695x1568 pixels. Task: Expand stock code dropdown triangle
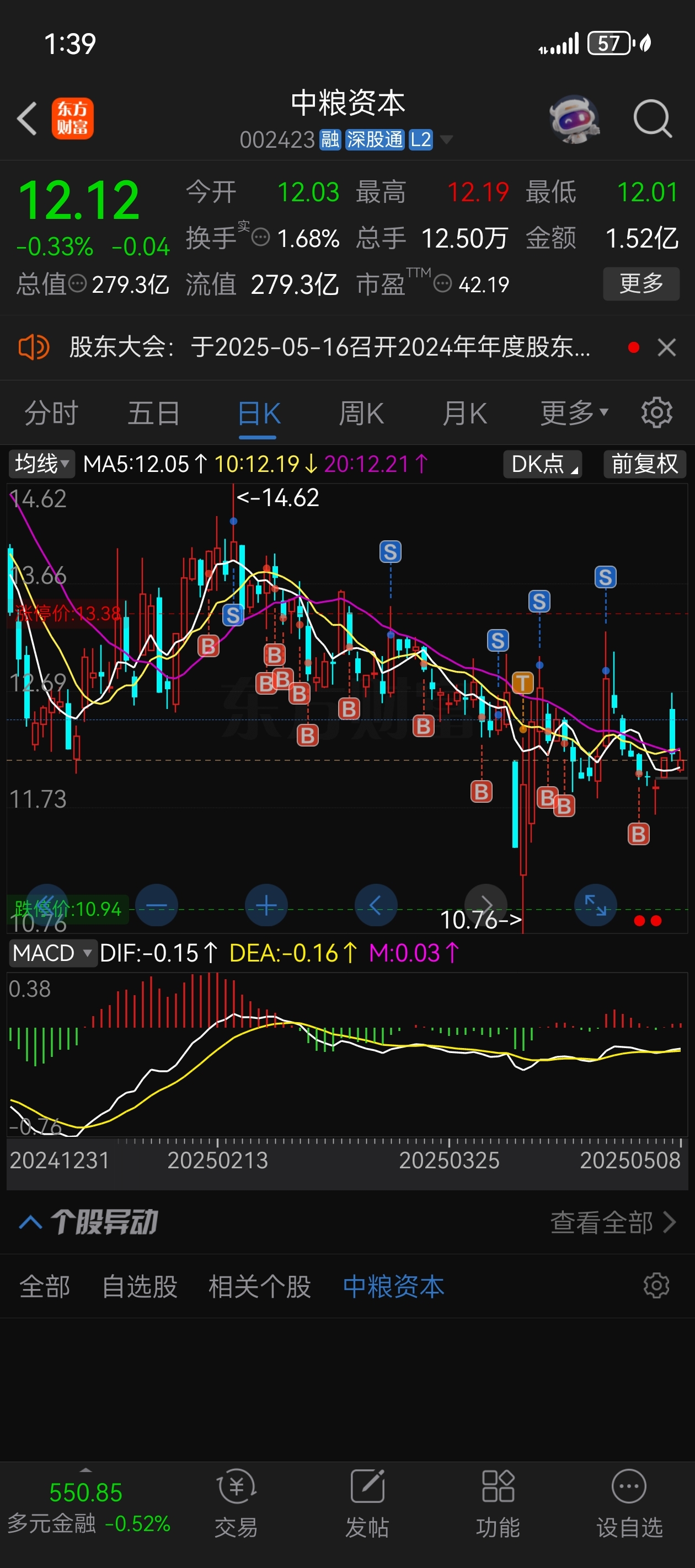(x=446, y=140)
